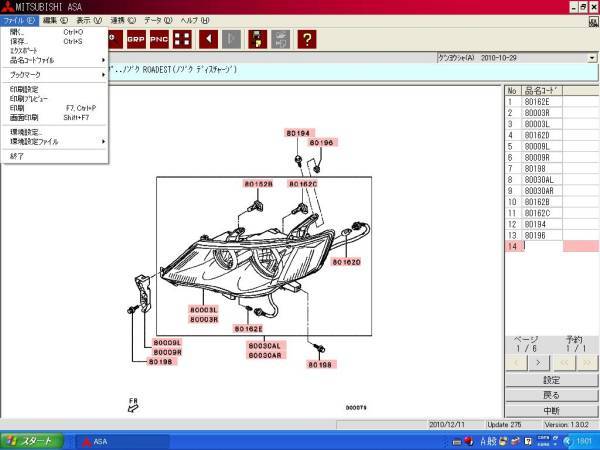
Task: Click the PNC toolbar icon
Action: pyautogui.click(x=157, y=39)
